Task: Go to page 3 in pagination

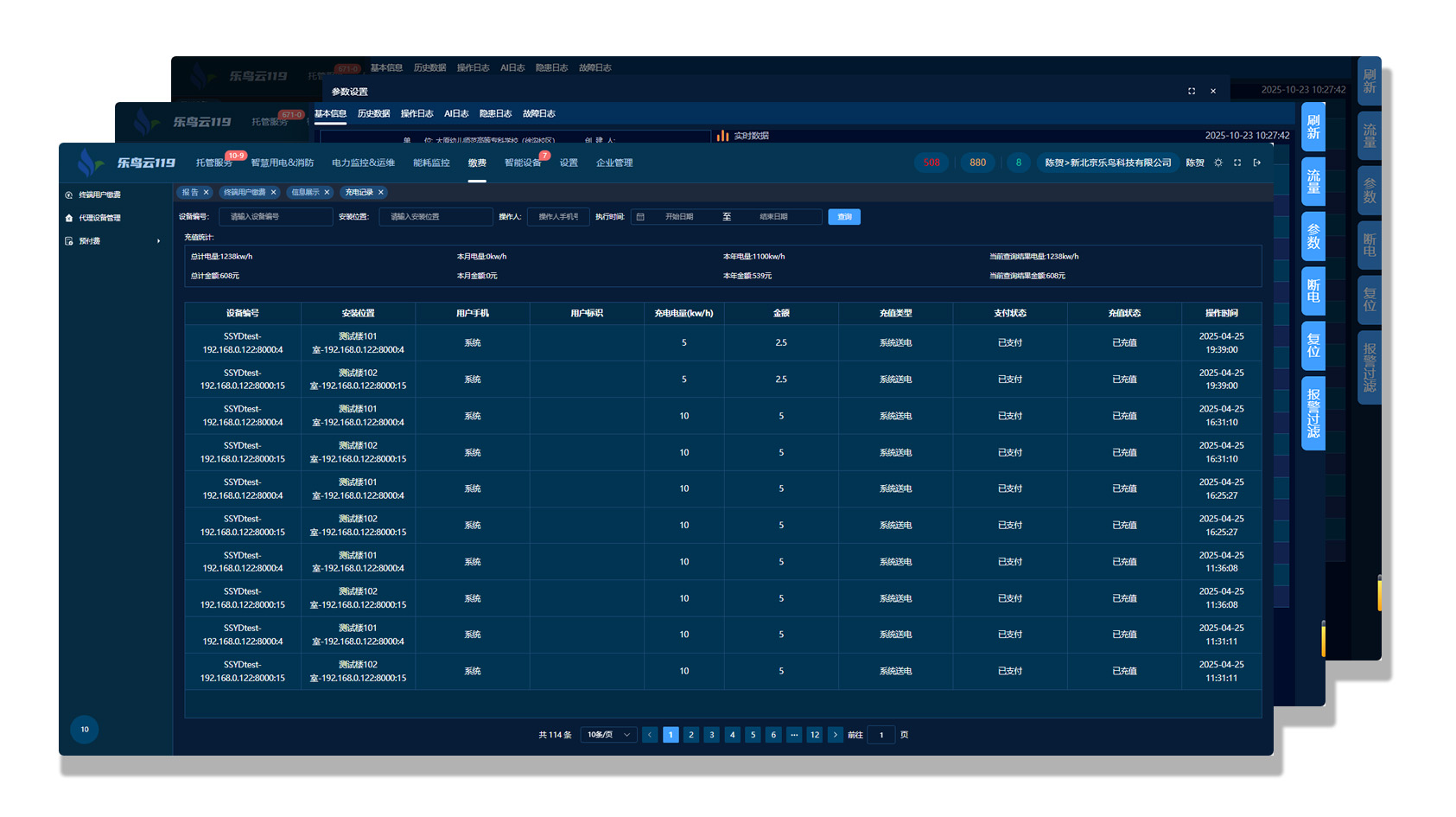Action: coord(712,735)
